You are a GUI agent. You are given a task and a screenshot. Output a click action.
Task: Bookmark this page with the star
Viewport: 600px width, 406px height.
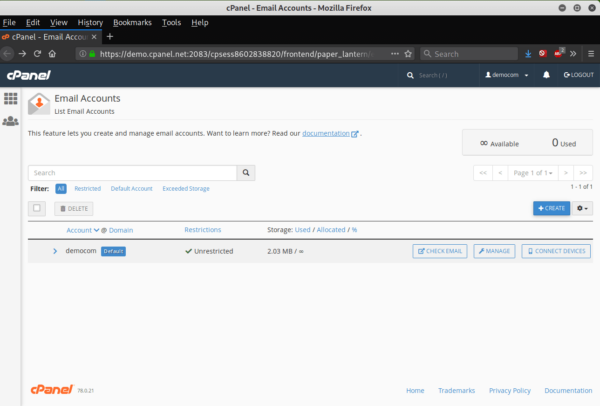click(408, 54)
